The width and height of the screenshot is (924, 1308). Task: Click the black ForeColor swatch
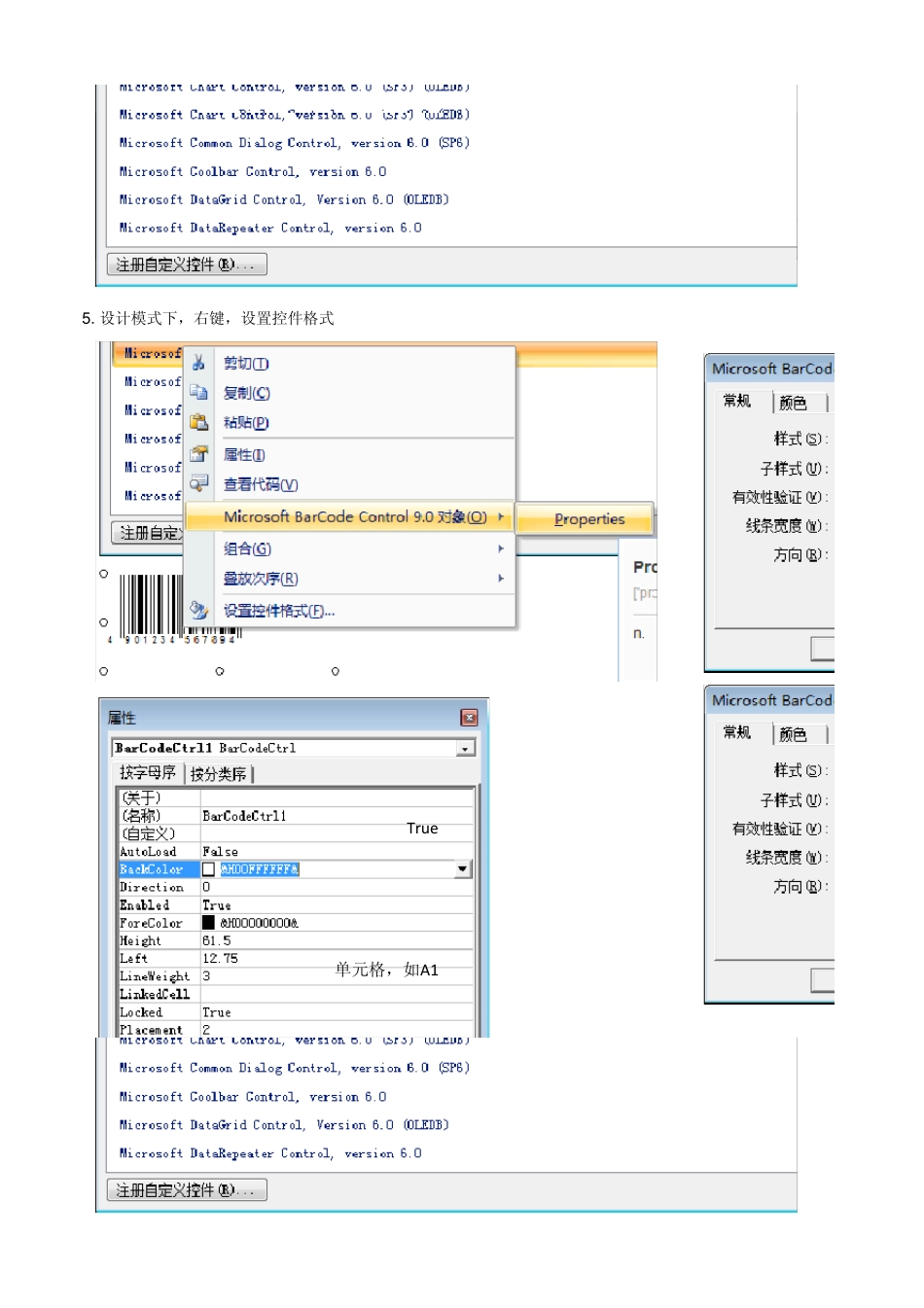pos(208,922)
